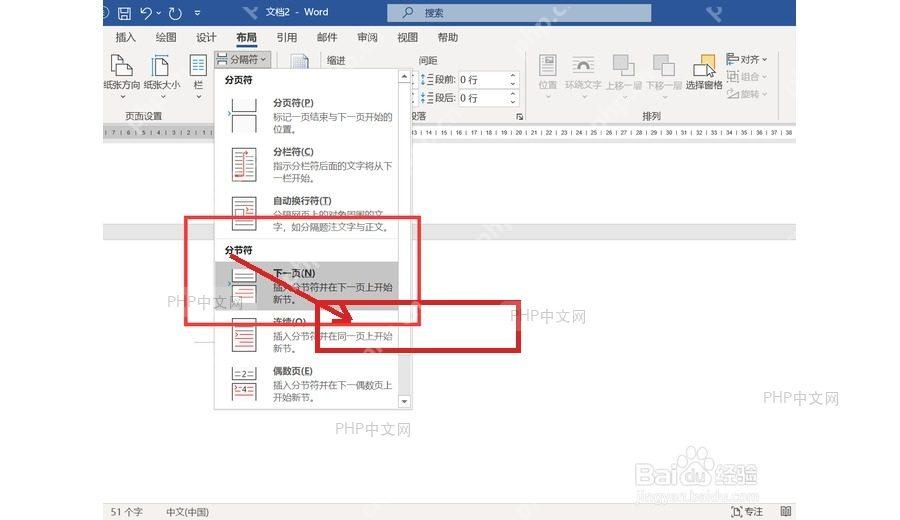The width and height of the screenshot is (900, 520).
Task: Switch to the 引用 tab
Action: (x=286, y=37)
